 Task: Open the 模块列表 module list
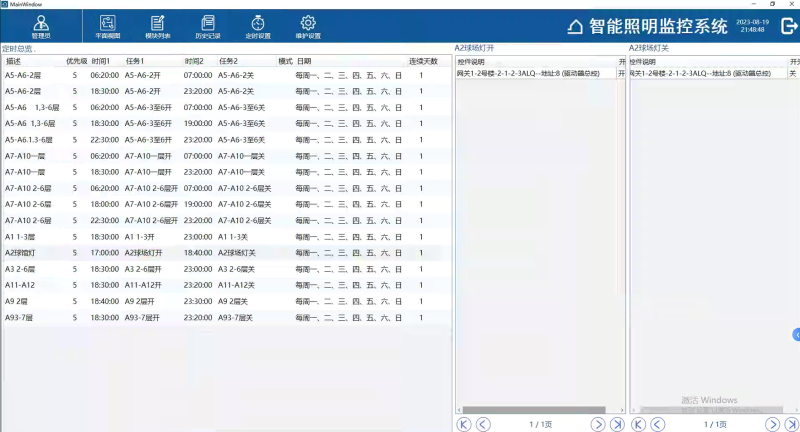(158, 26)
